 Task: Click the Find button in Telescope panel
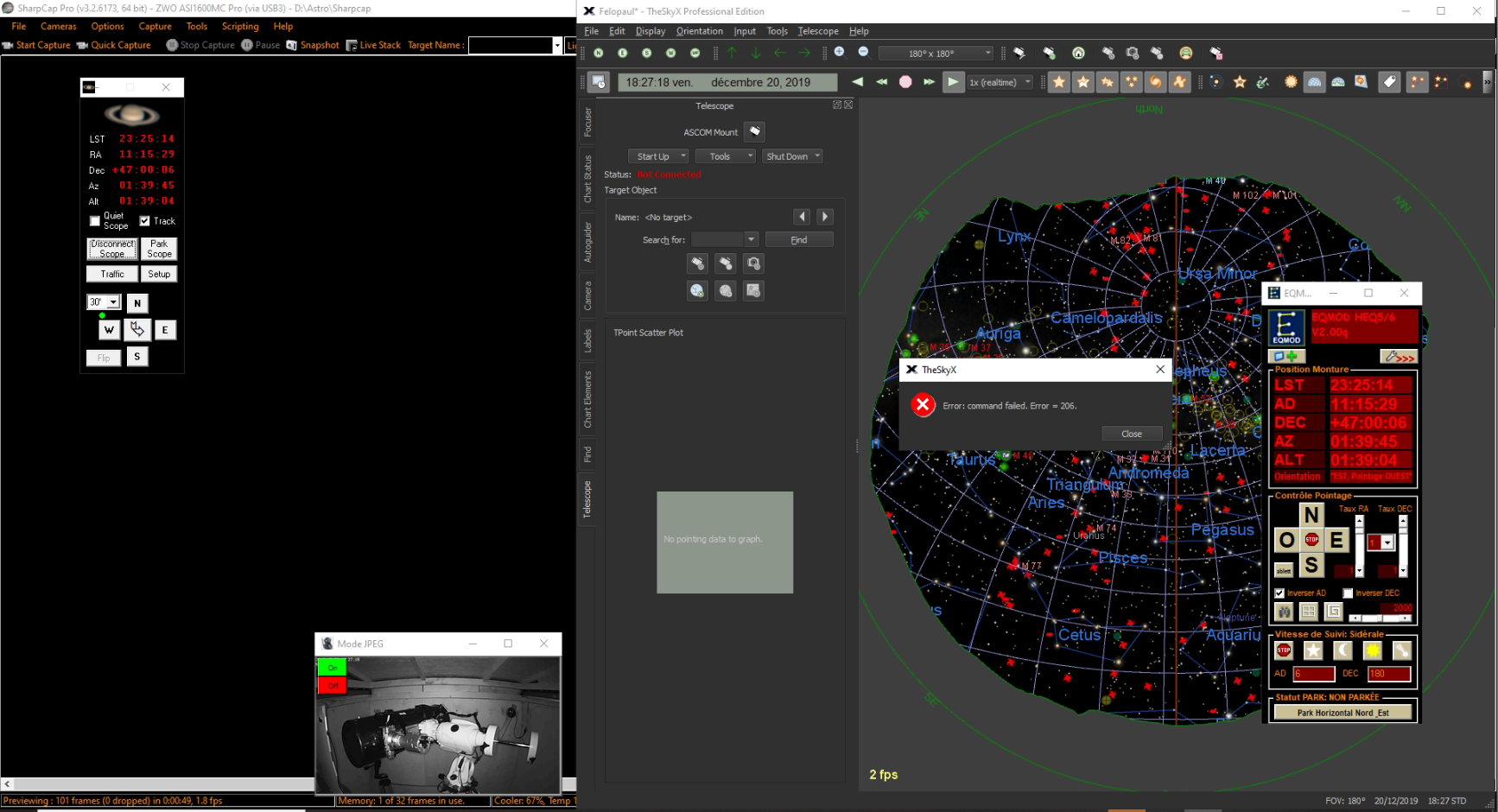pos(799,239)
